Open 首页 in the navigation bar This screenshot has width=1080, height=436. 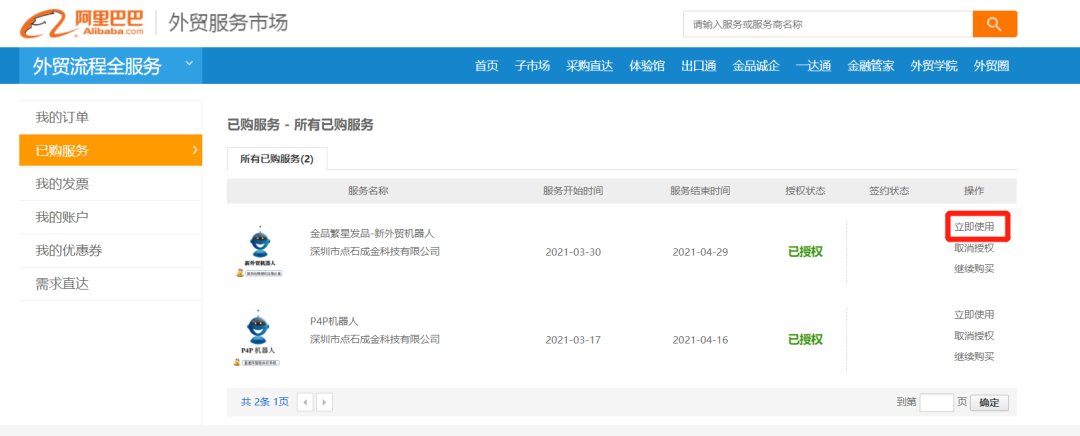pos(486,66)
